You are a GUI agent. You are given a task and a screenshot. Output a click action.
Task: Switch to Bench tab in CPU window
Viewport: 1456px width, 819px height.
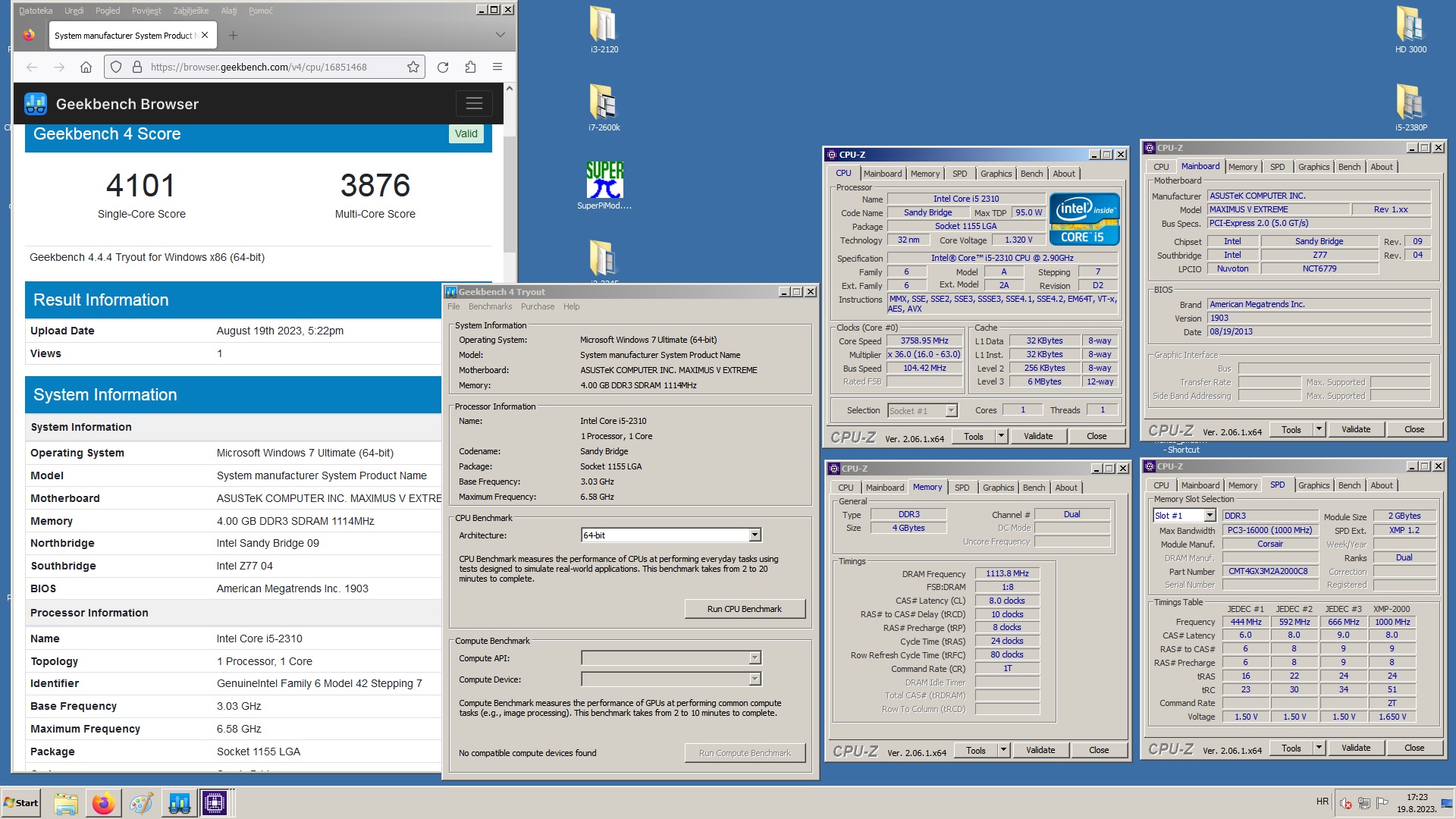pos(1031,174)
